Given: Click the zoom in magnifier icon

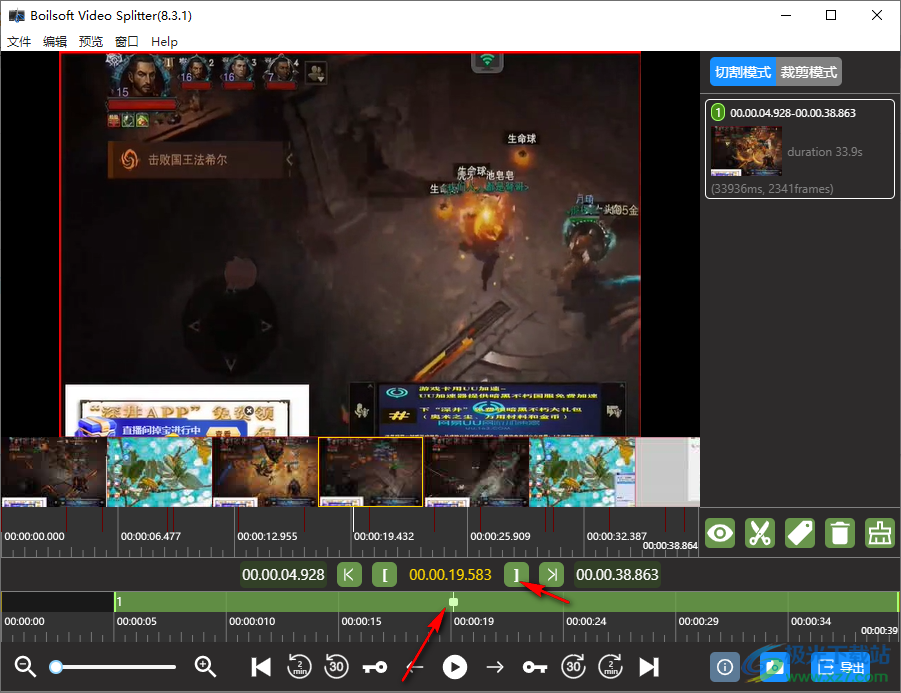Looking at the screenshot, I should coord(205,667).
